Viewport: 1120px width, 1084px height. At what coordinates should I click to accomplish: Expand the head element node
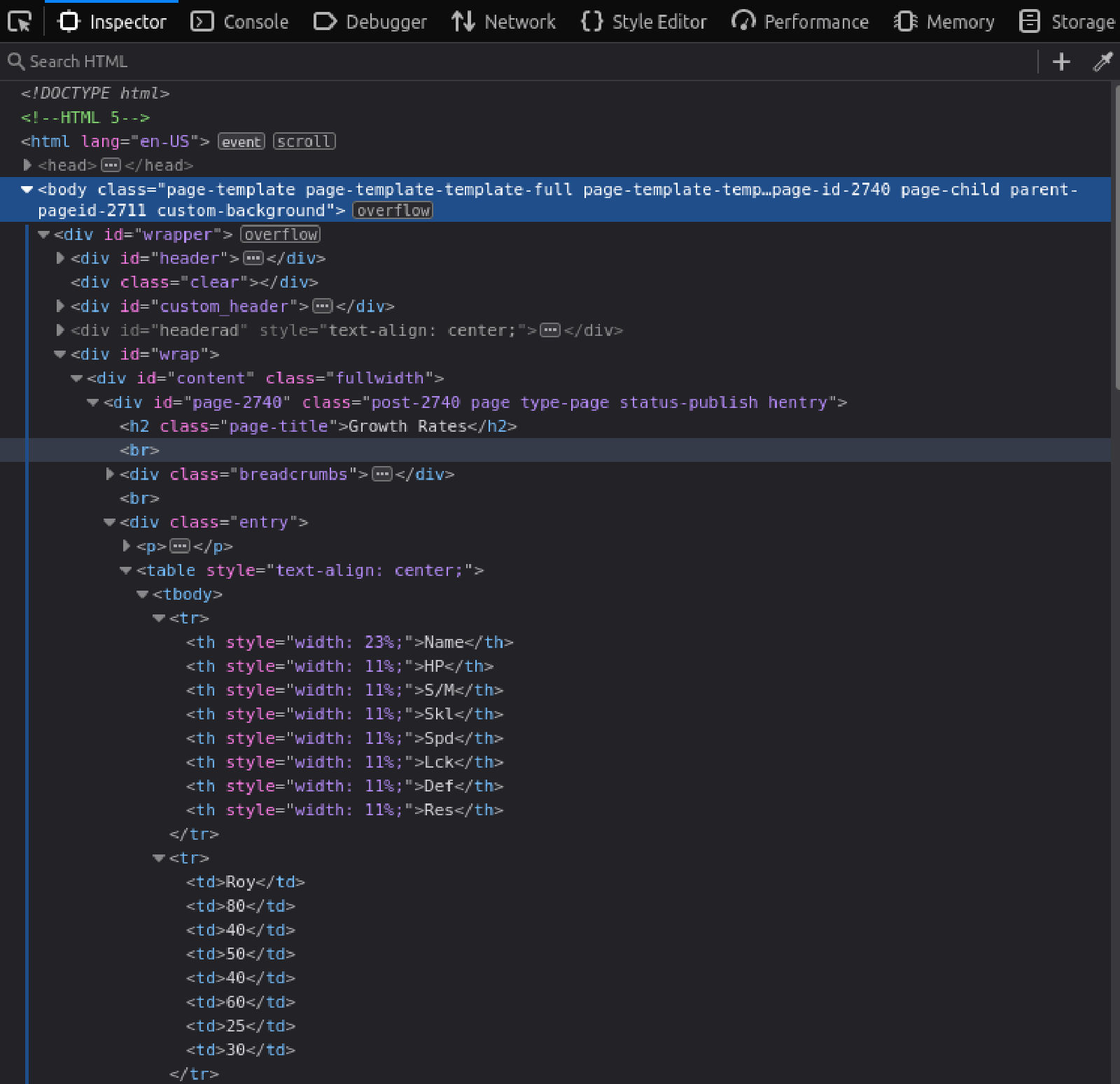[27, 165]
